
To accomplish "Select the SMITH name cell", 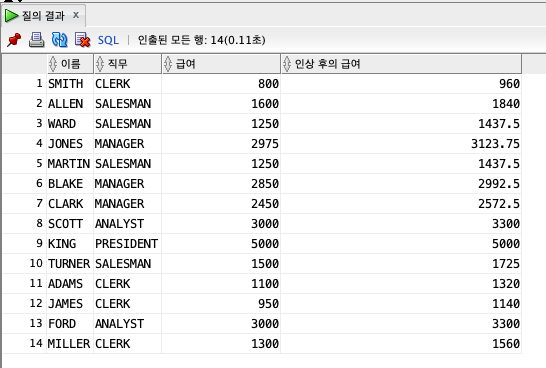I will pos(70,84).
